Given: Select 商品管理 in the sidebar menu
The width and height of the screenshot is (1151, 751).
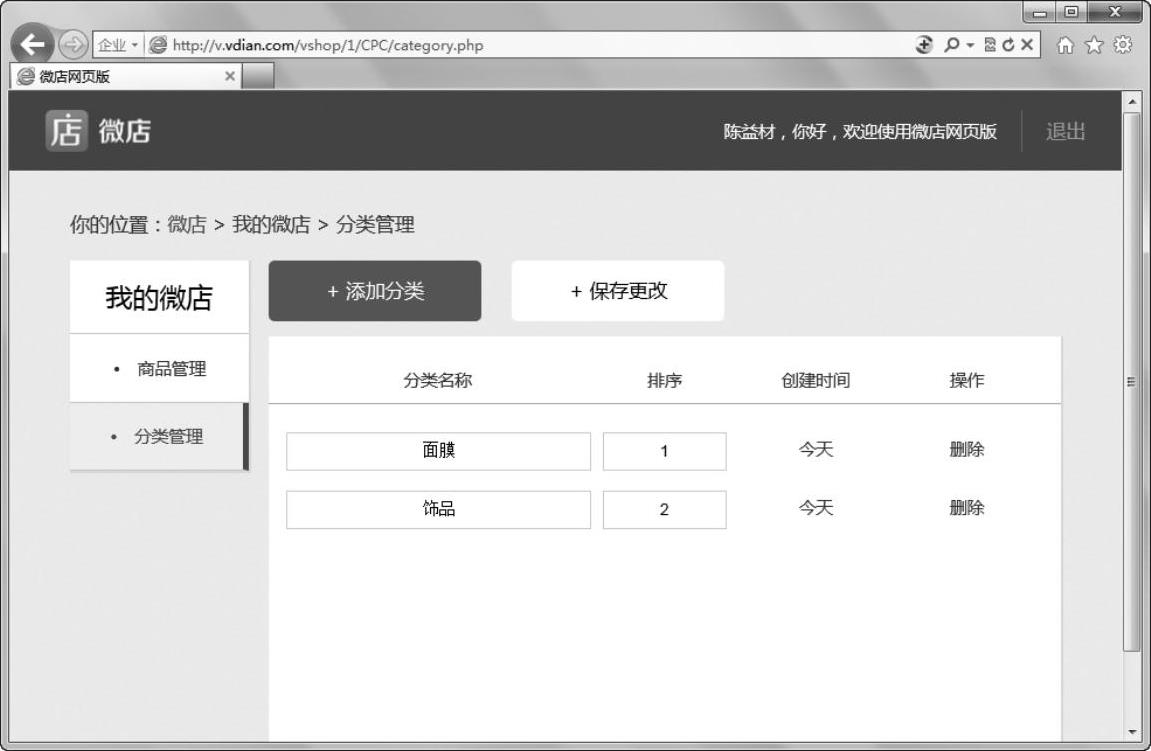Looking at the screenshot, I should click(x=160, y=369).
